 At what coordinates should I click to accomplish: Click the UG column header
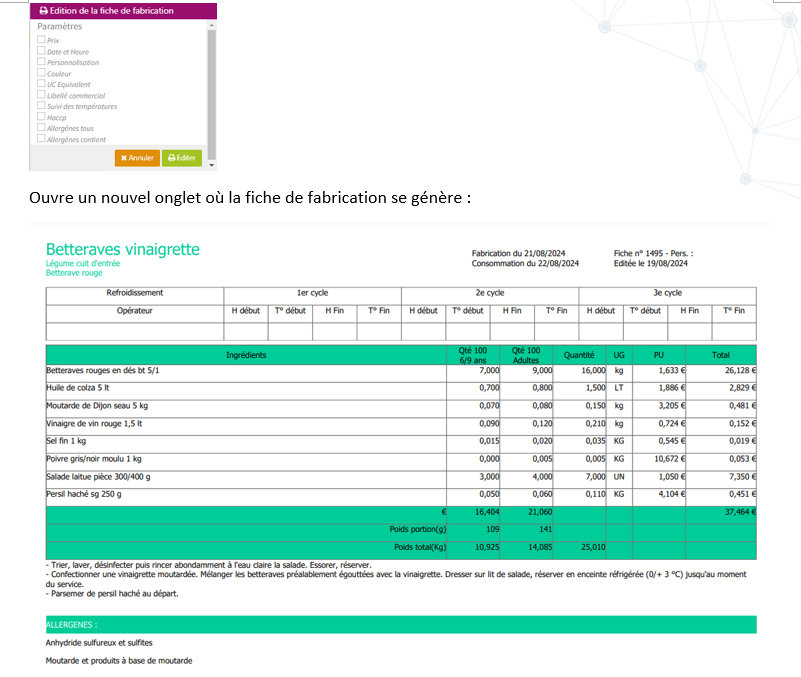point(619,355)
